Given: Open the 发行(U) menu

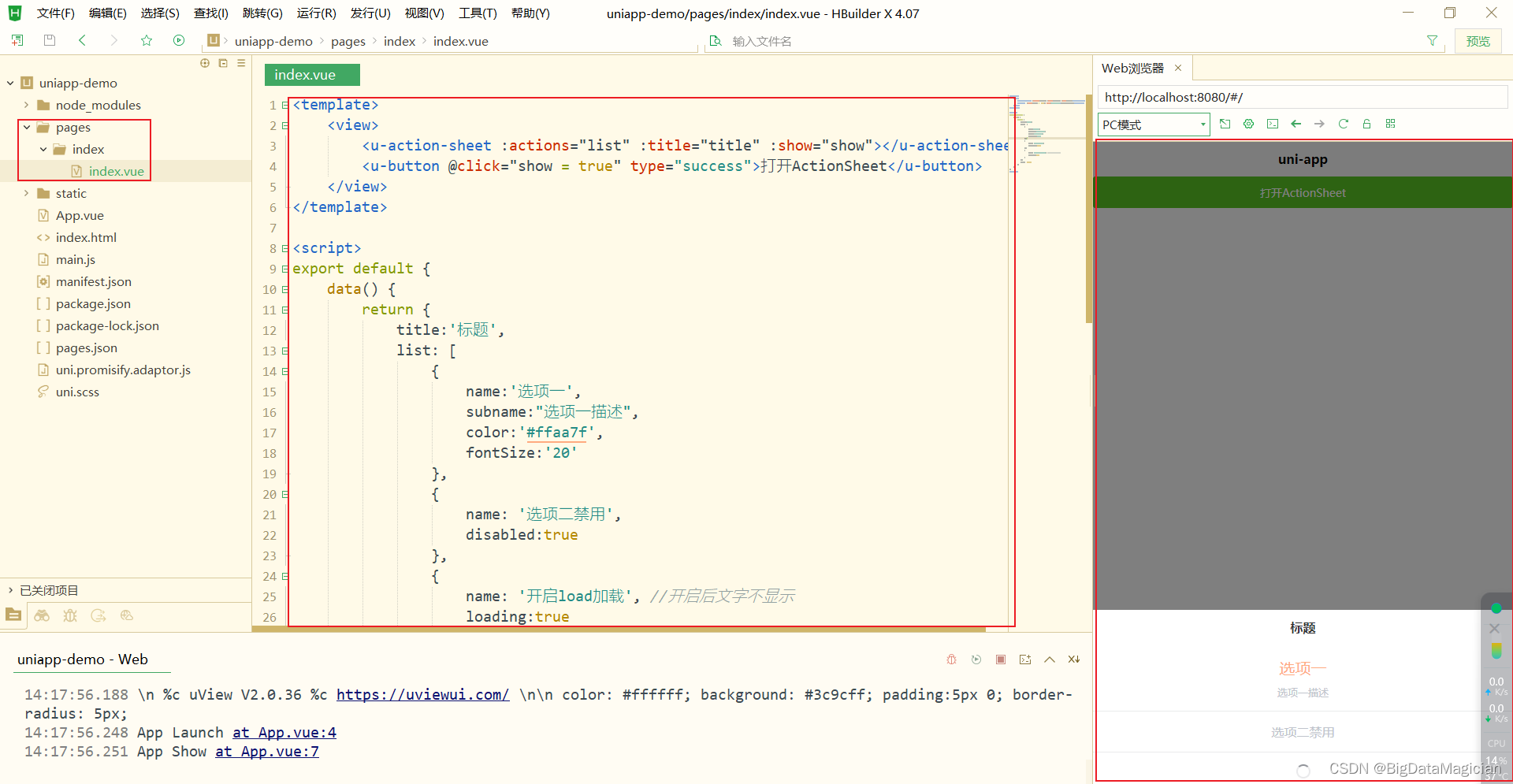Looking at the screenshot, I should 370,13.
